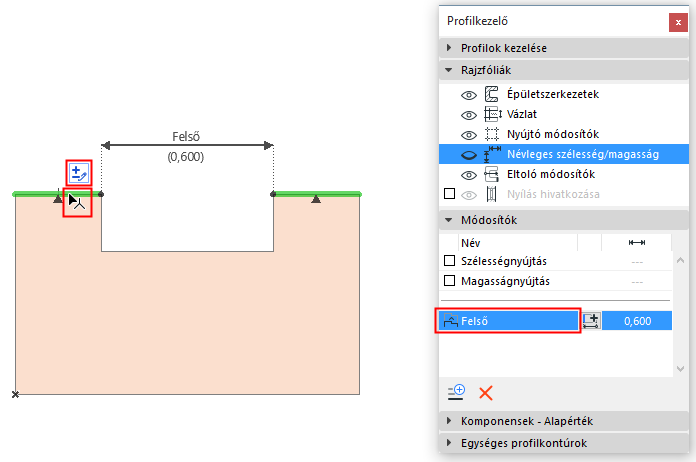Select the Magasságnyújtás modifier row
The width and height of the screenshot is (696, 462).
pyautogui.click(x=556, y=281)
